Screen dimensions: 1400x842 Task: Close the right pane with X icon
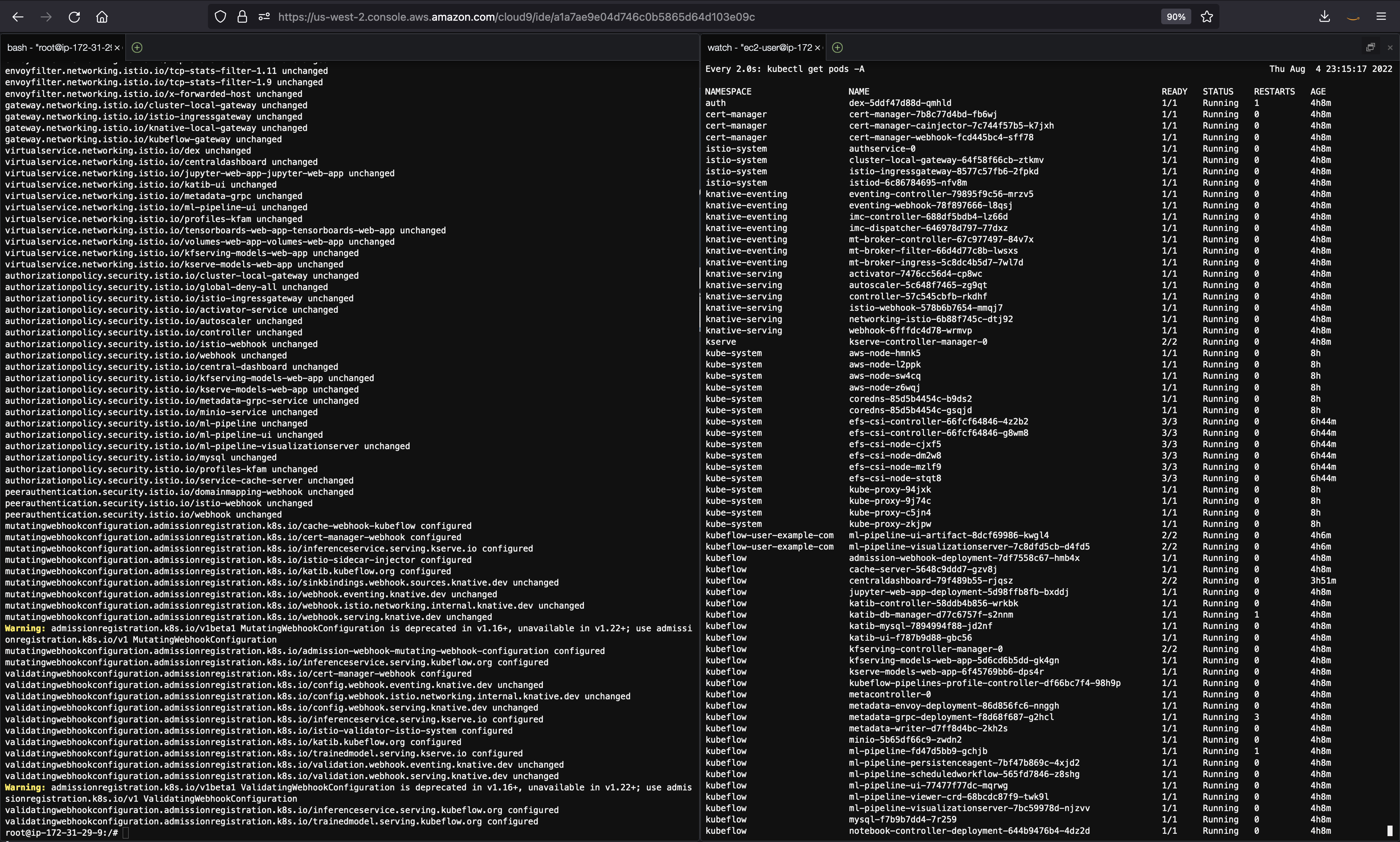[1390, 48]
